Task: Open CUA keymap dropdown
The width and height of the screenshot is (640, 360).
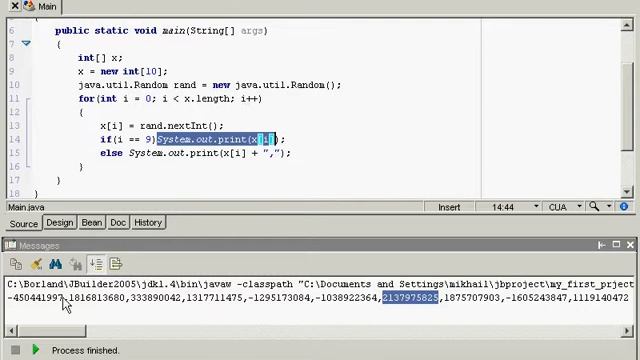Action: coord(579,207)
